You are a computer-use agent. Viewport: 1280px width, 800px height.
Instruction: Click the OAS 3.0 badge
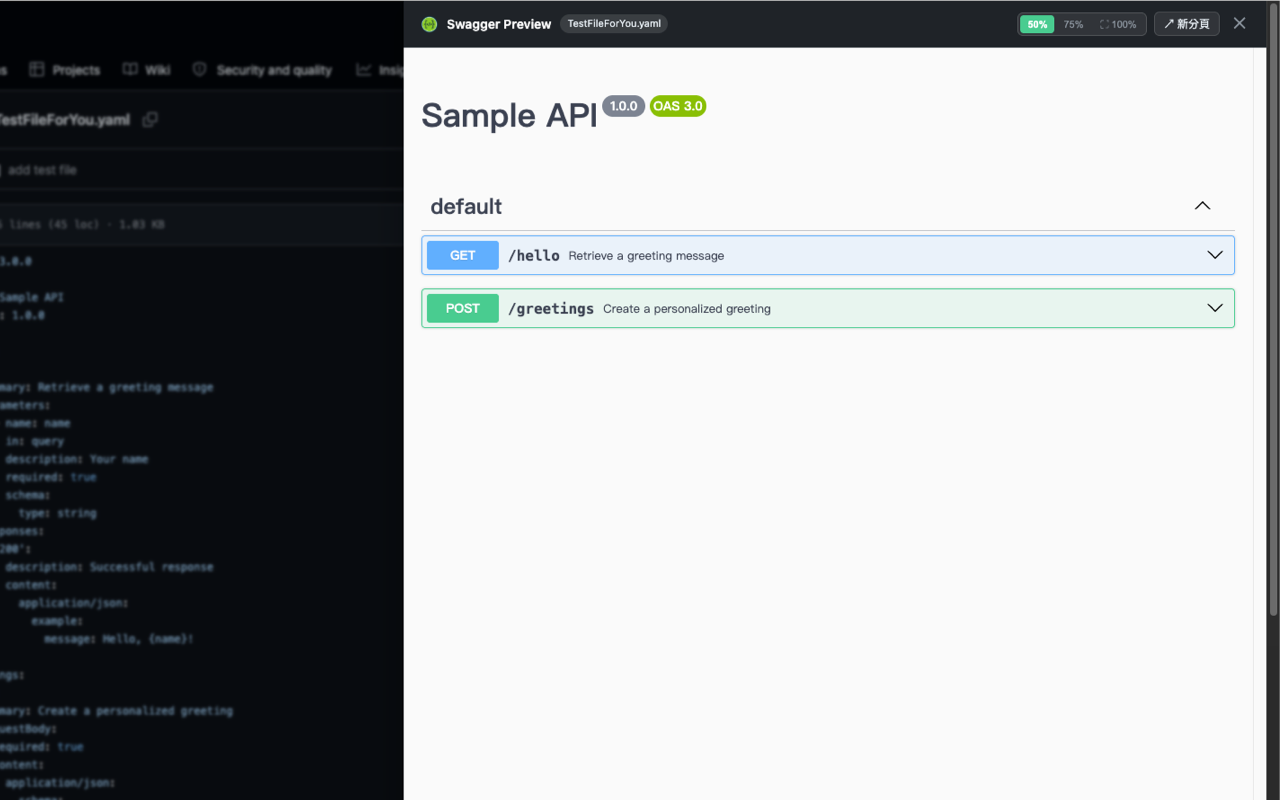coord(678,106)
